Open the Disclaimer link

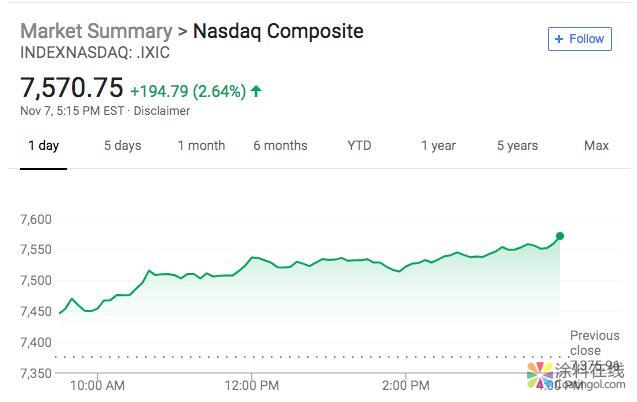[x=161, y=111]
